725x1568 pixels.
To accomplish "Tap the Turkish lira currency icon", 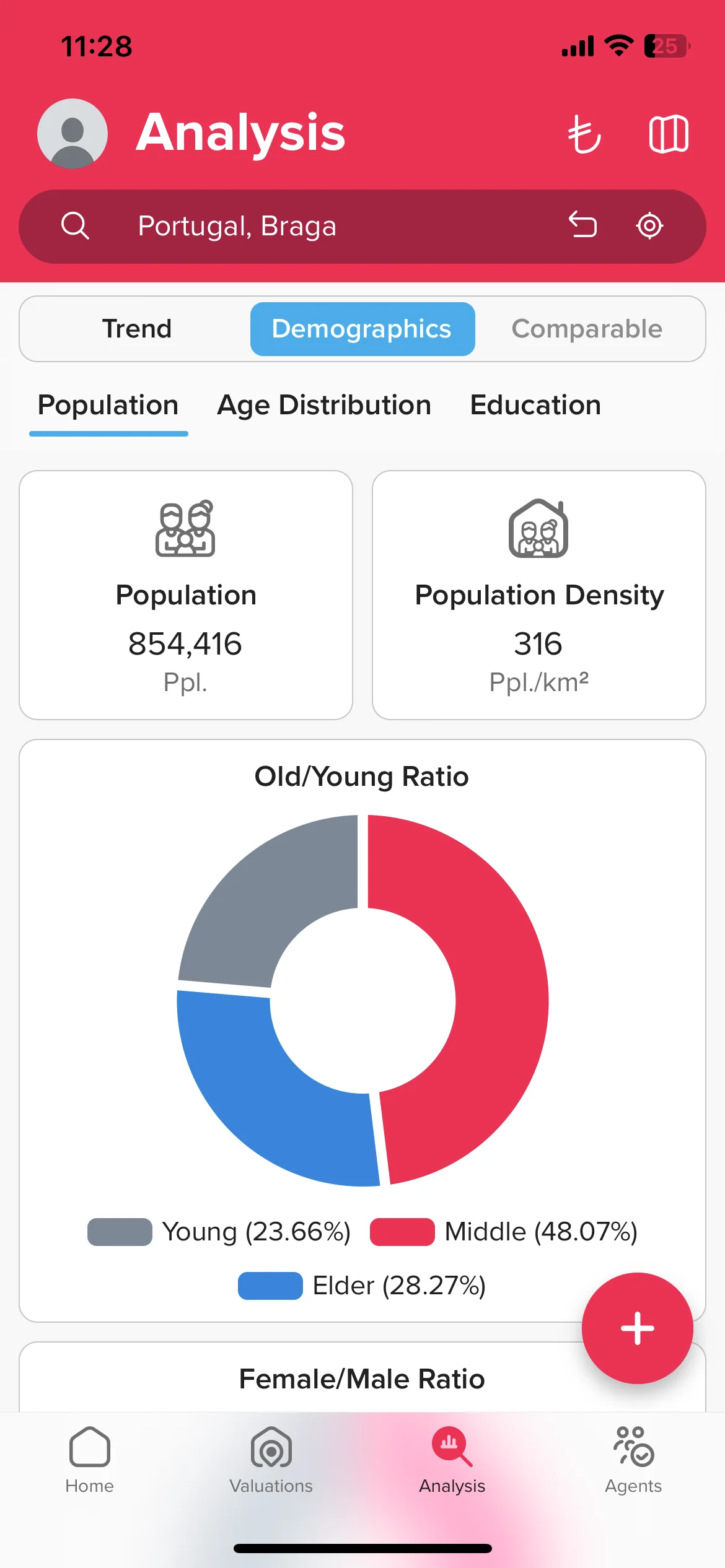I will click(x=584, y=134).
